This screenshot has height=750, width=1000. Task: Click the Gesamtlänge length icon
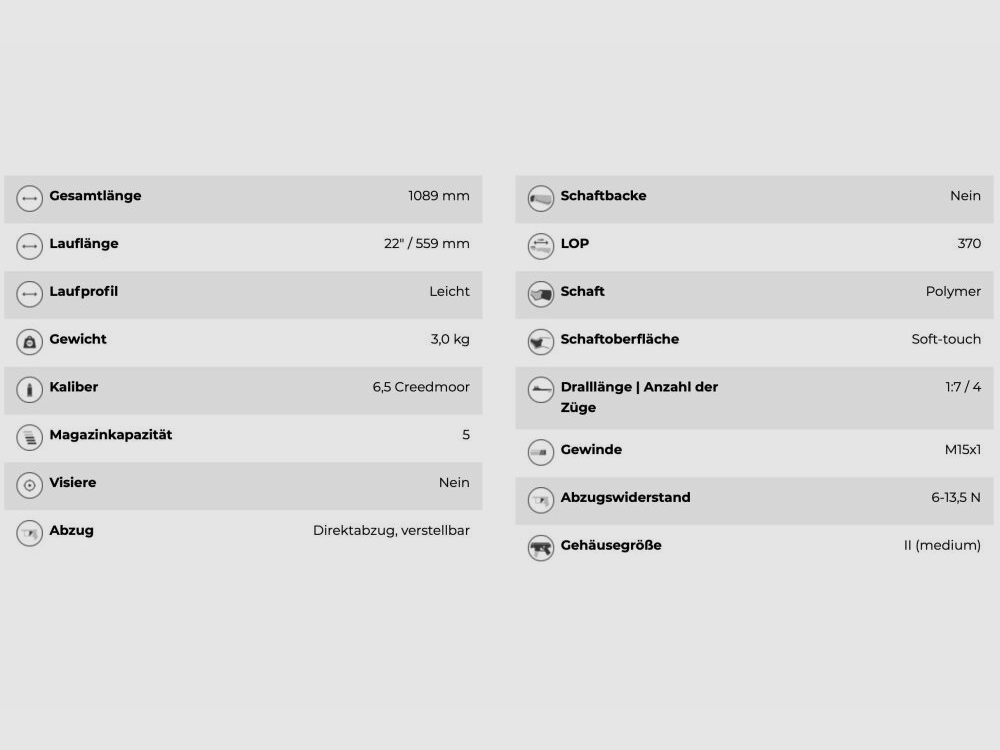click(30, 198)
